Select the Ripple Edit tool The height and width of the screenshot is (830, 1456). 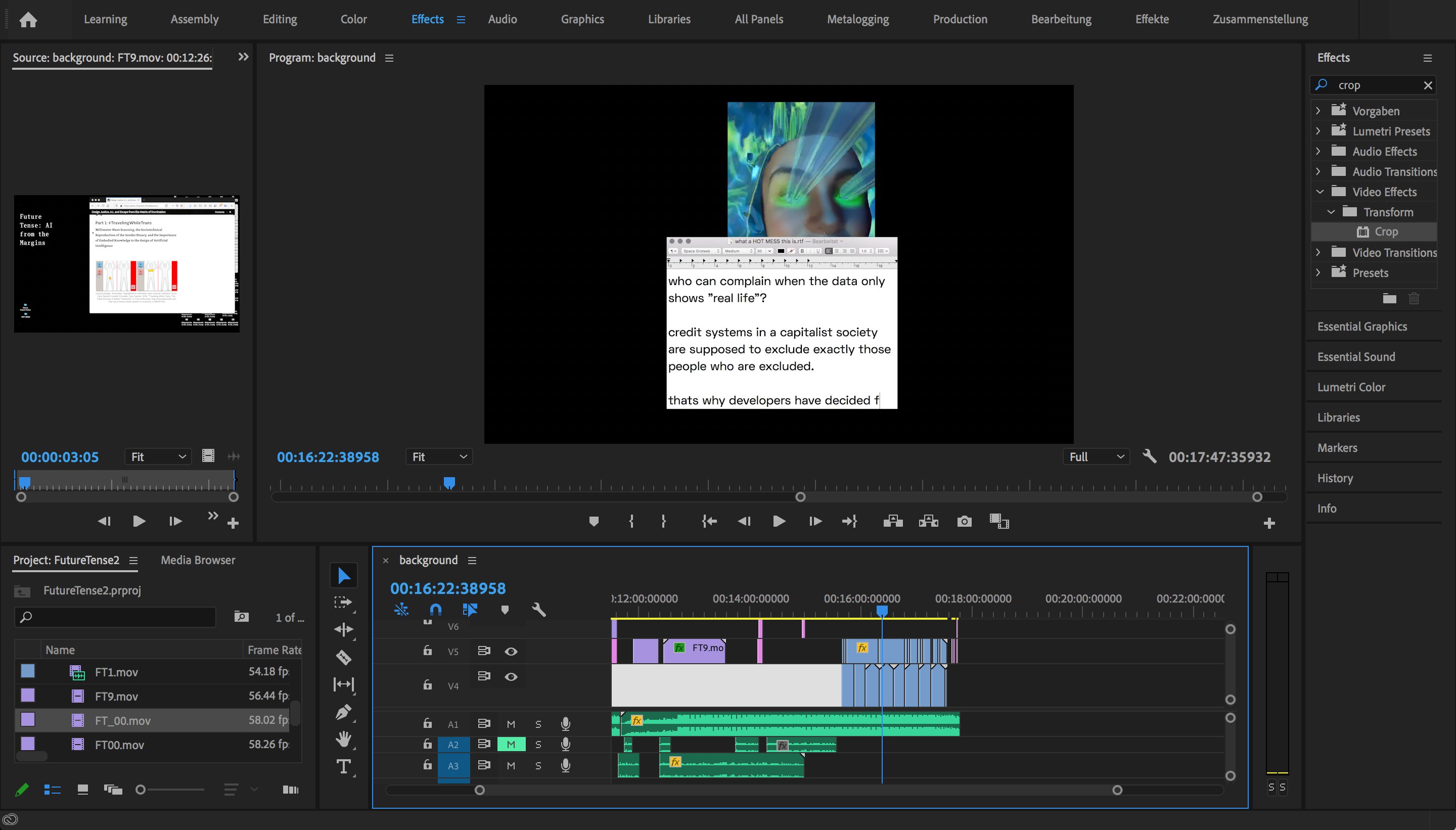tap(344, 629)
